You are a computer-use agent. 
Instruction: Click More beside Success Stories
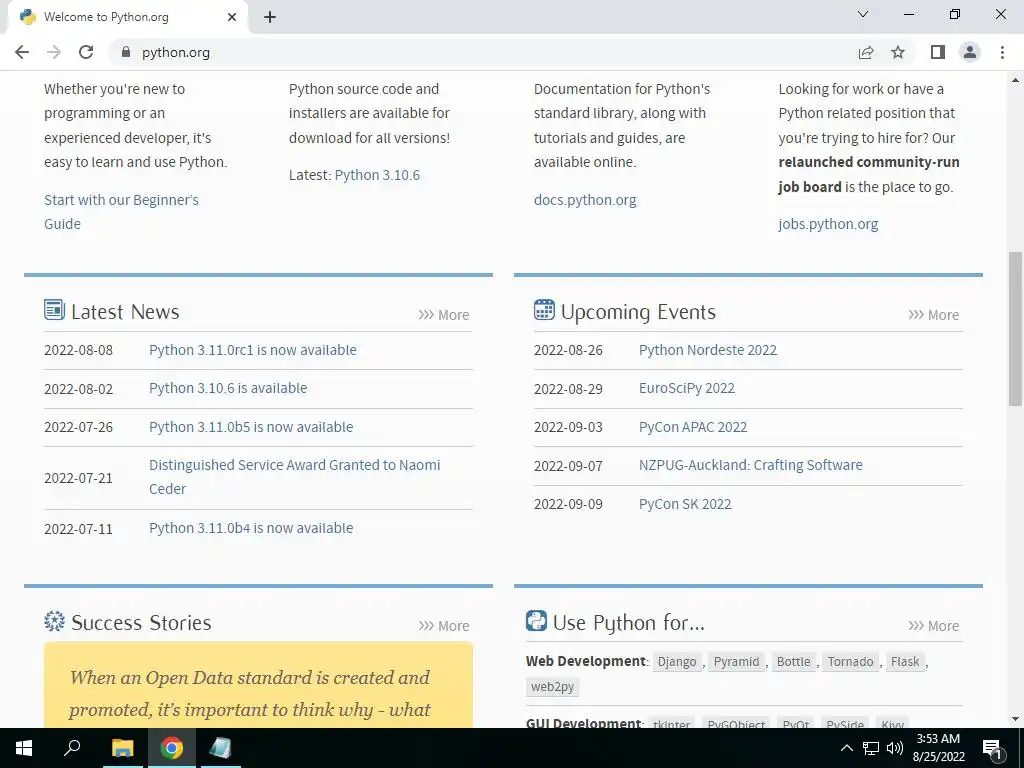[444, 626]
